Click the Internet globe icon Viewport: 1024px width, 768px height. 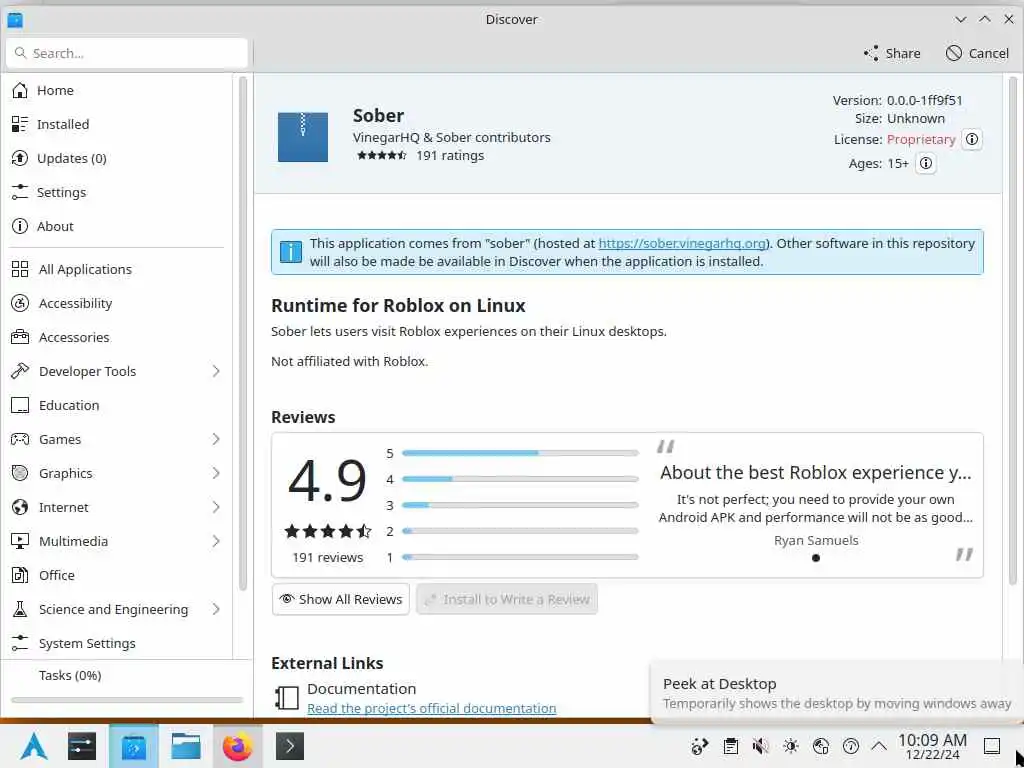(20, 507)
